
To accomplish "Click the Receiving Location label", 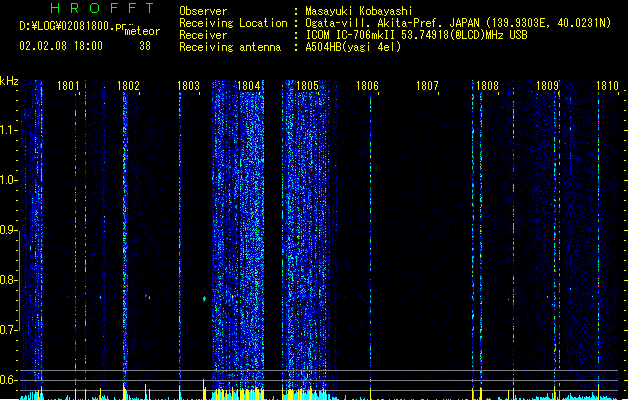I will [x=233, y=23].
